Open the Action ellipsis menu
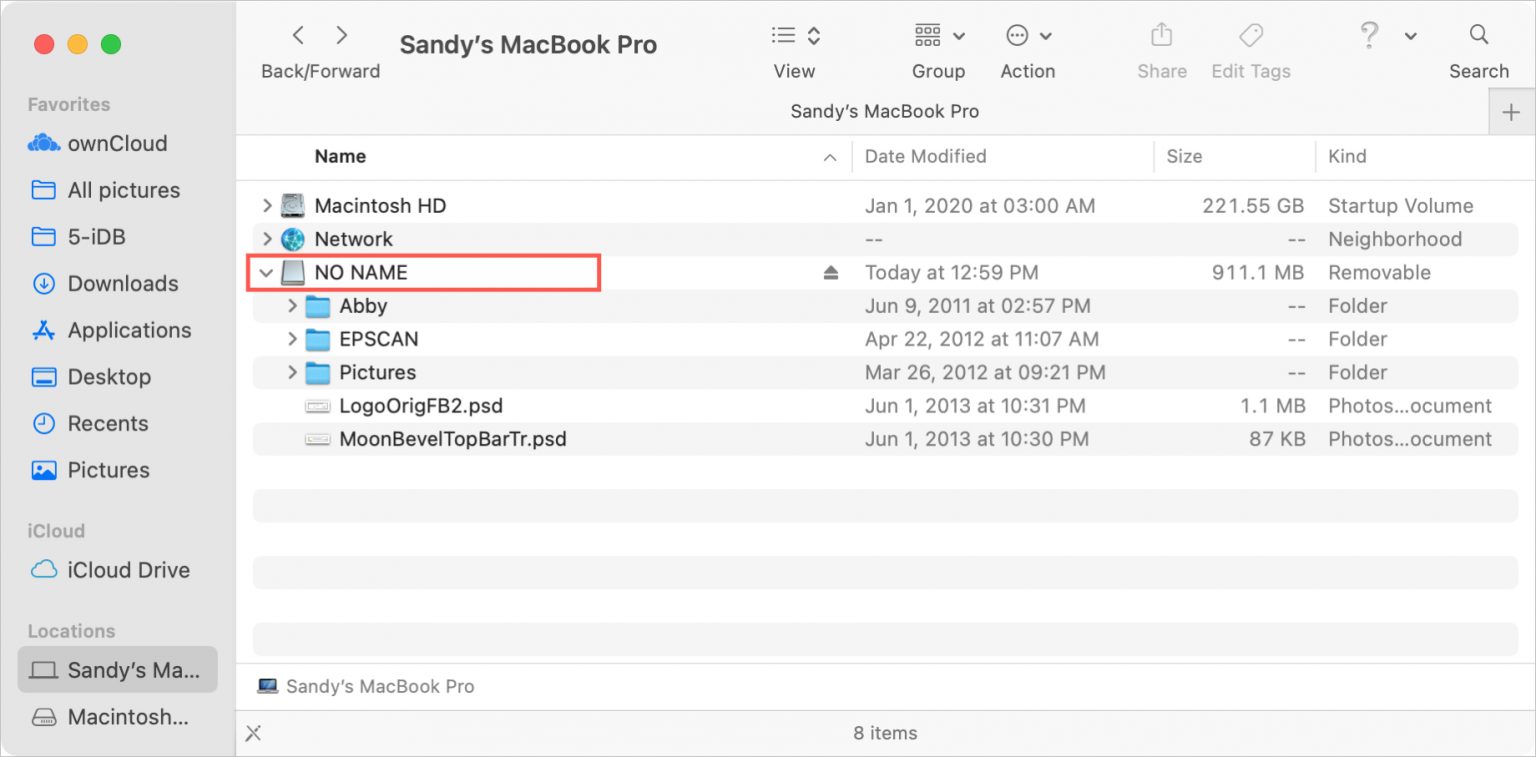 1028,36
